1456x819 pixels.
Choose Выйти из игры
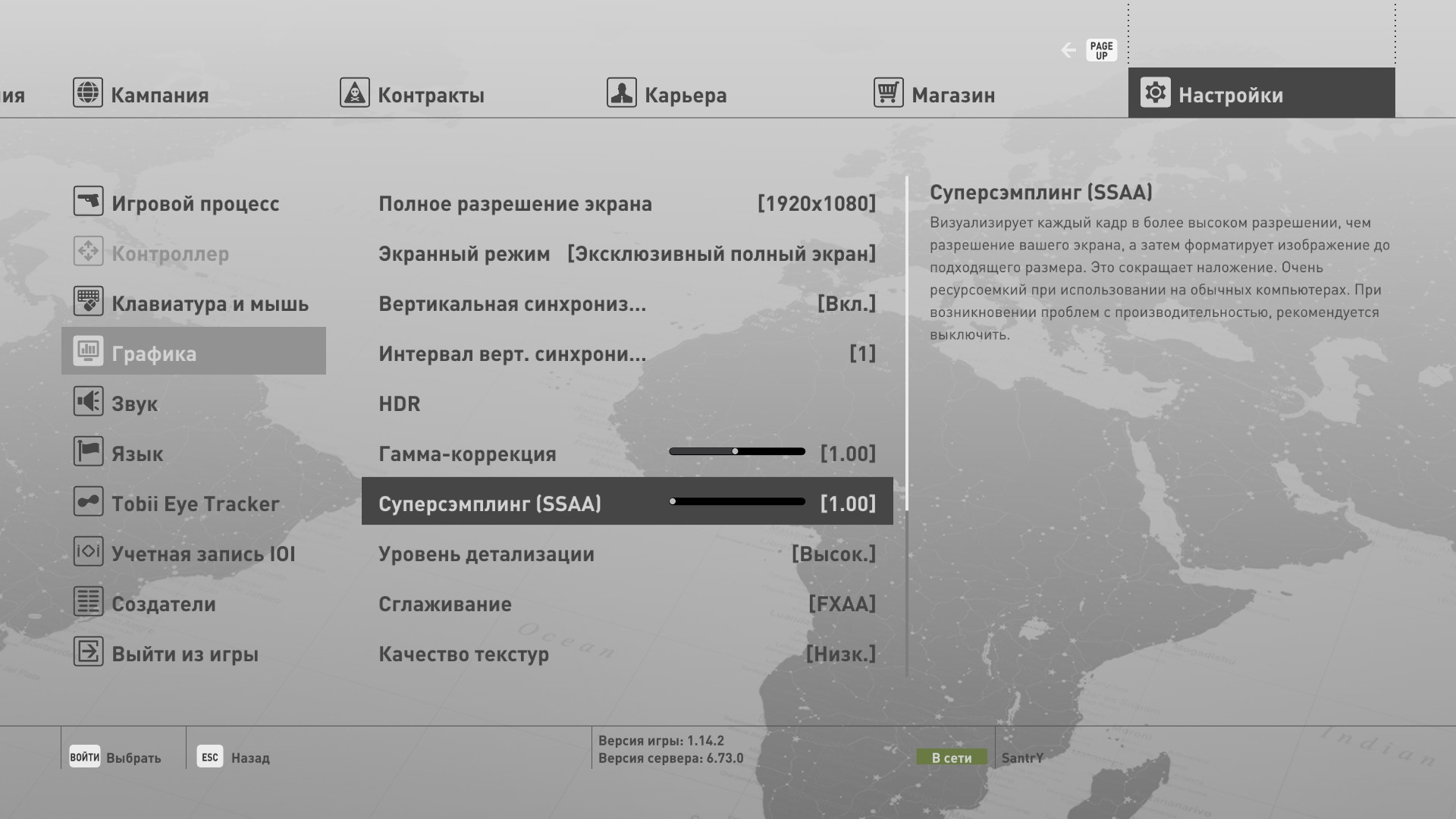coord(193,652)
